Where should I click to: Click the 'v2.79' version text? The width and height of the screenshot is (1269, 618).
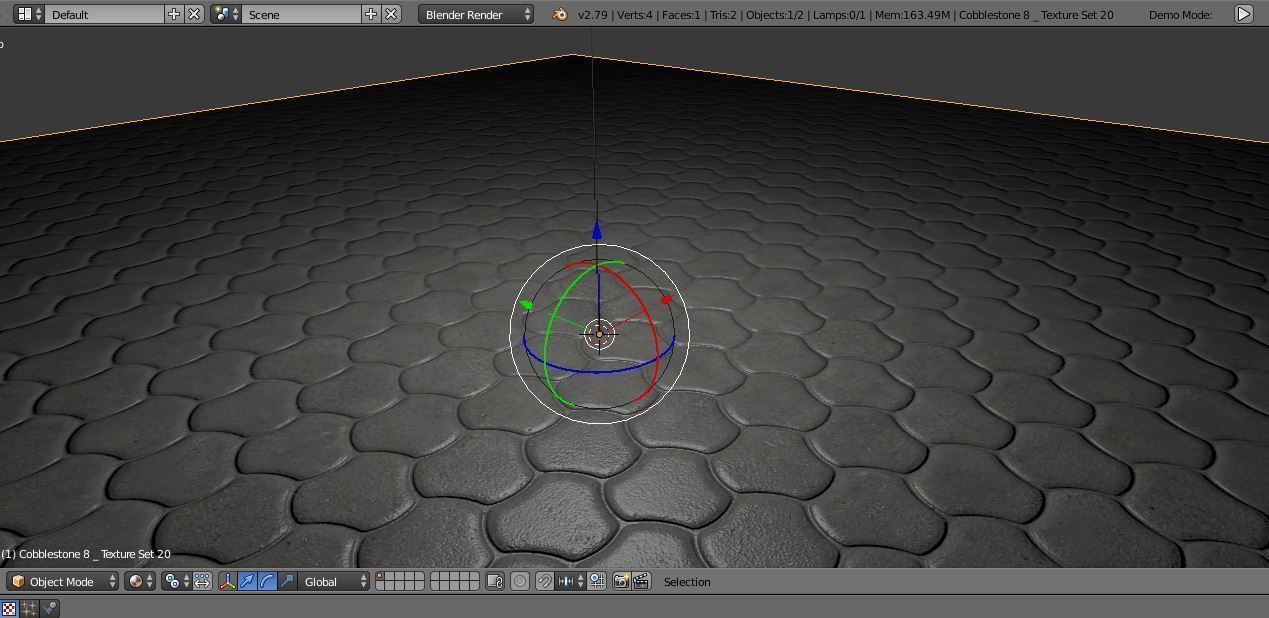[593, 15]
